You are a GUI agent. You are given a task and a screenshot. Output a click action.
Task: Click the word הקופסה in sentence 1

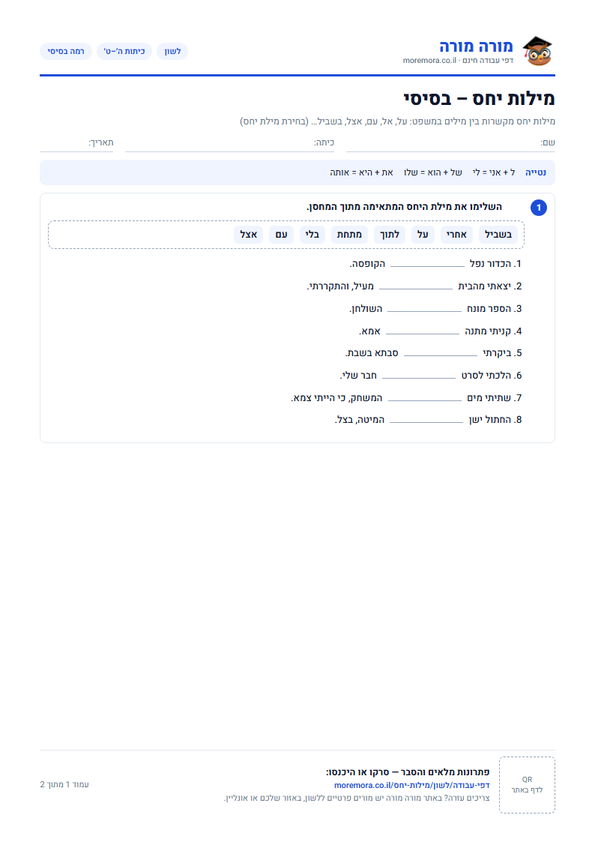[367, 264]
